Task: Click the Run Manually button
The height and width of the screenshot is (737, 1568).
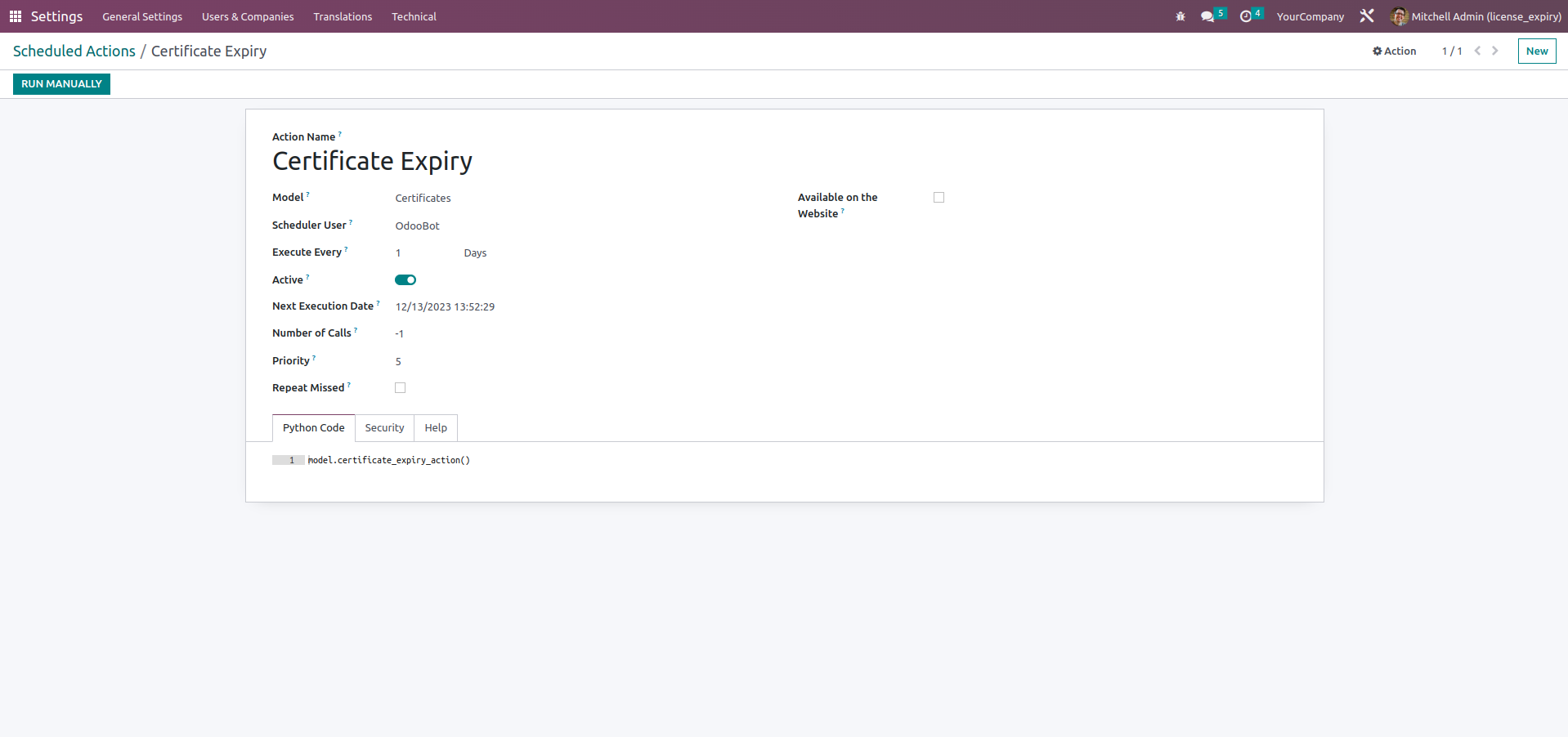Action: [61, 84]
